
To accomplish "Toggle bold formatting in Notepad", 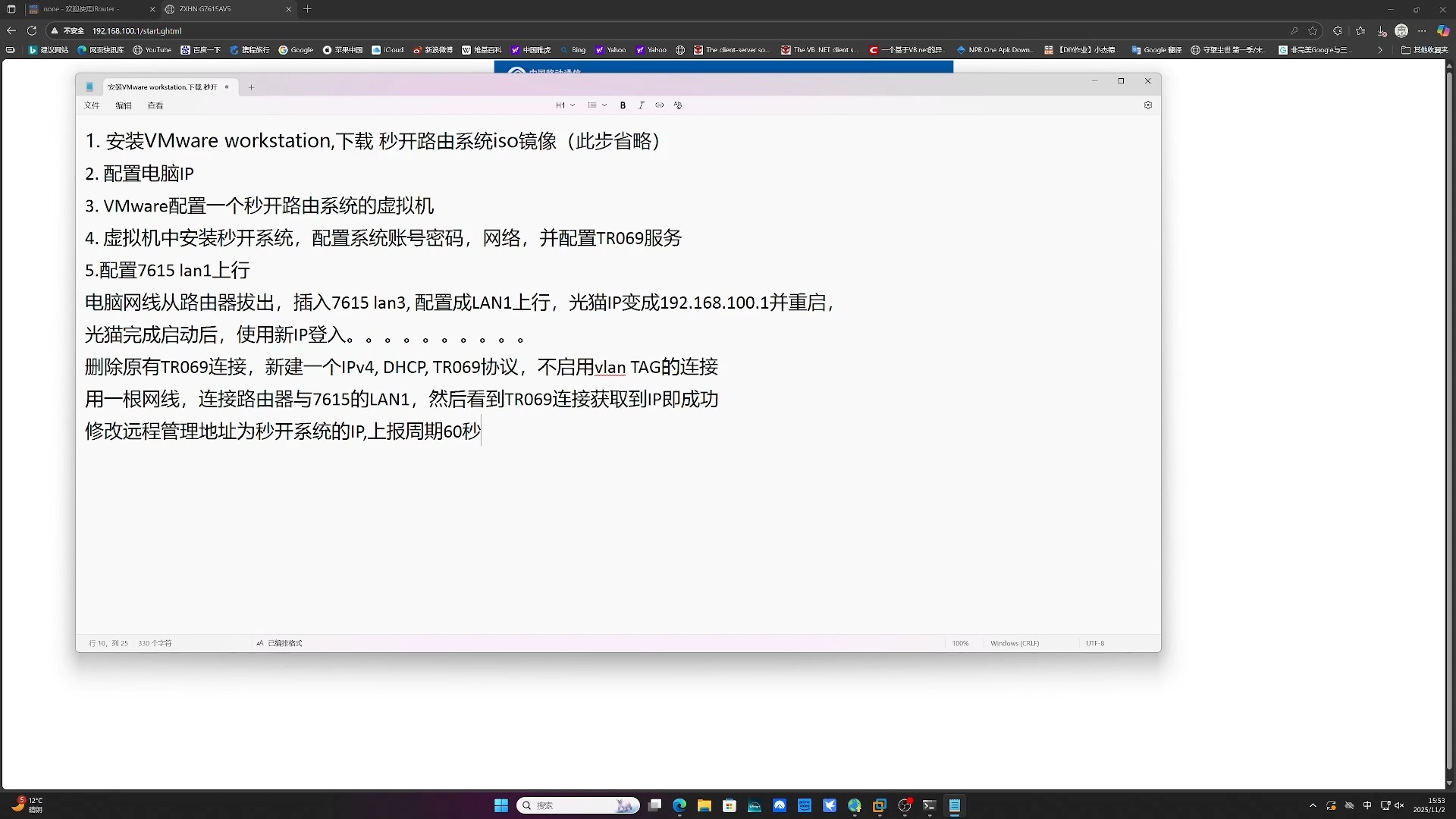I will 623,105.
